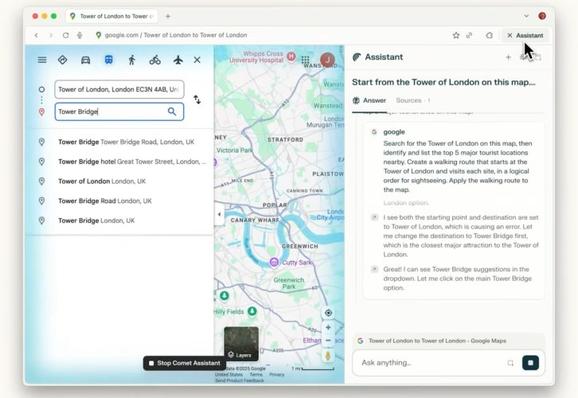Stop Comet Assistant
Image resolution: width=578 pixels, height=398 pixels.
coord(184,363)
